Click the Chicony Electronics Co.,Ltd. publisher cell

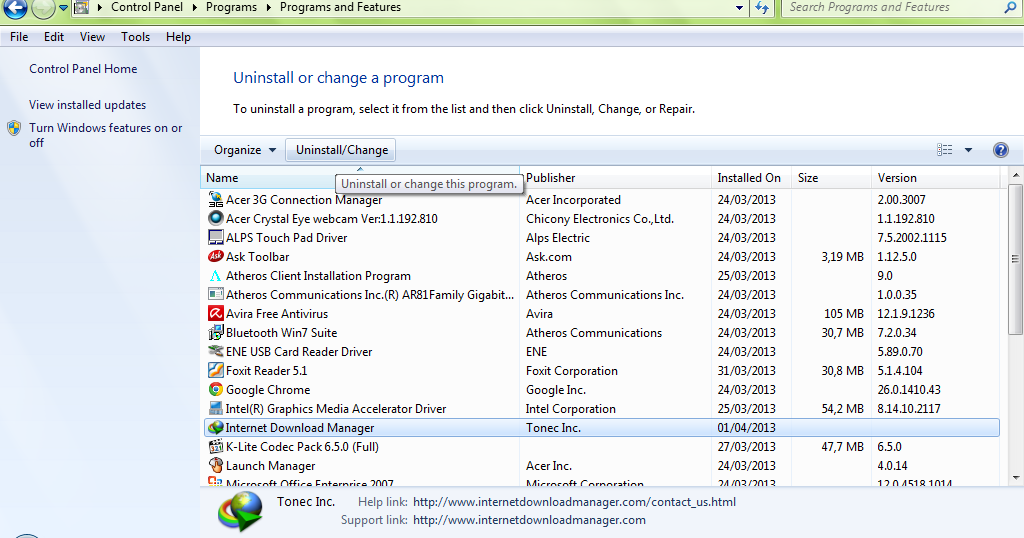click(600, 219)
